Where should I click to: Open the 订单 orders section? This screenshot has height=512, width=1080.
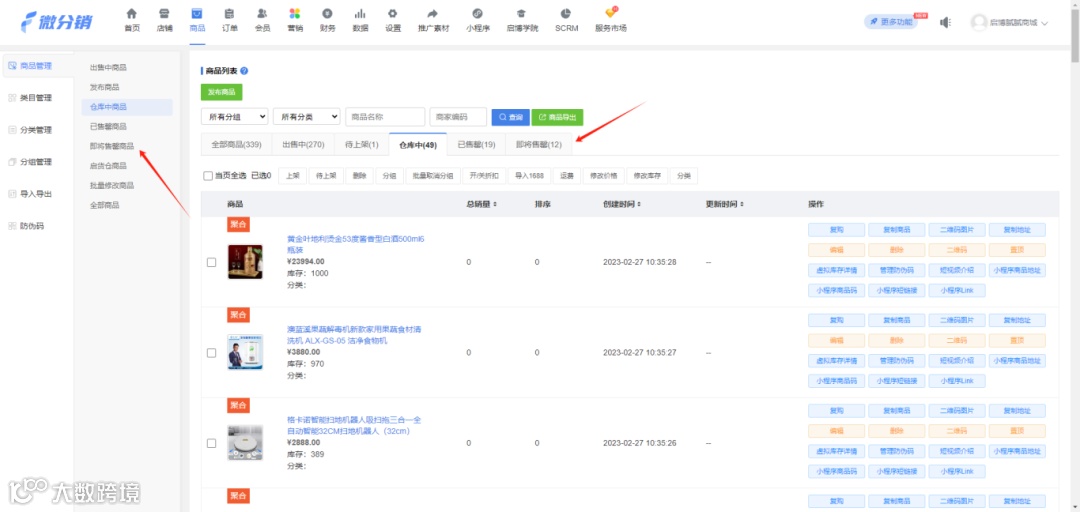click(229, 21)
